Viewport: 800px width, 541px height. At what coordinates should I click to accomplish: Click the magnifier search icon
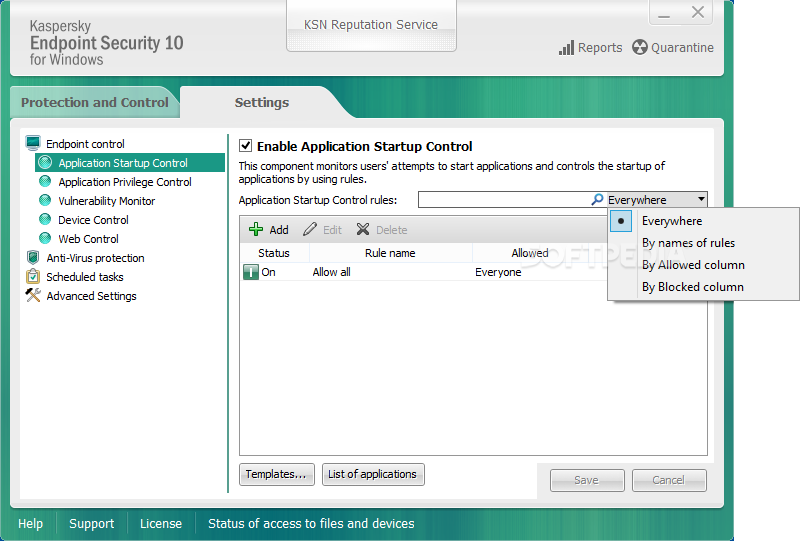(x=597, y=200)
